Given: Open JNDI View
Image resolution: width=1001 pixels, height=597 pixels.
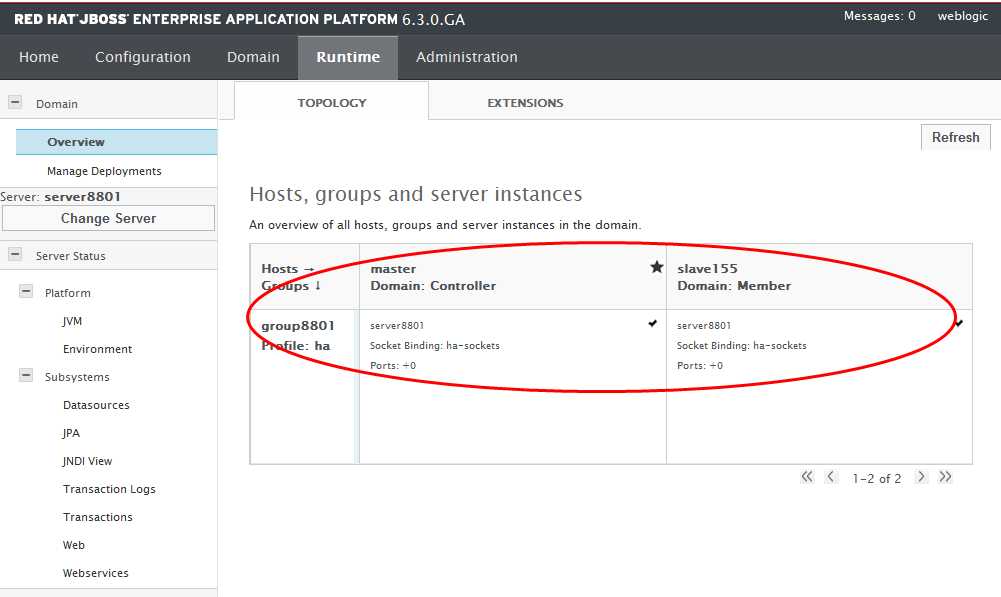Looking at the screenshot, I should [87, 461].
